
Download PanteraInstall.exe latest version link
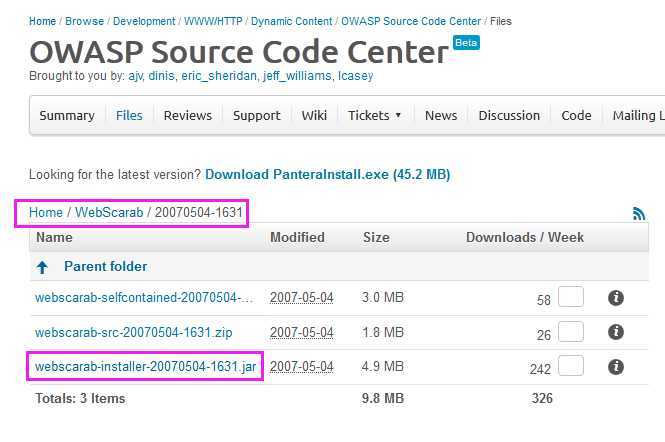[x=327, y=174]
